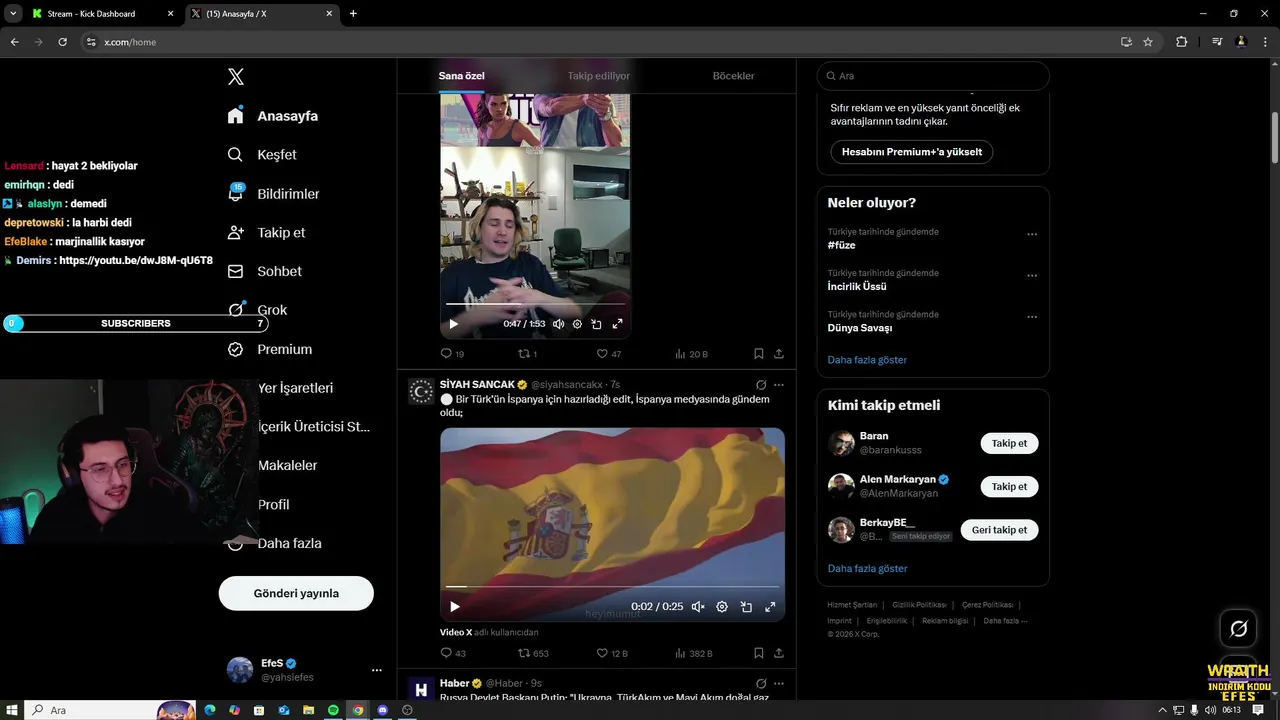Reply icon with 19 comments
The image size is (1280, 720).
coord(446,354)
